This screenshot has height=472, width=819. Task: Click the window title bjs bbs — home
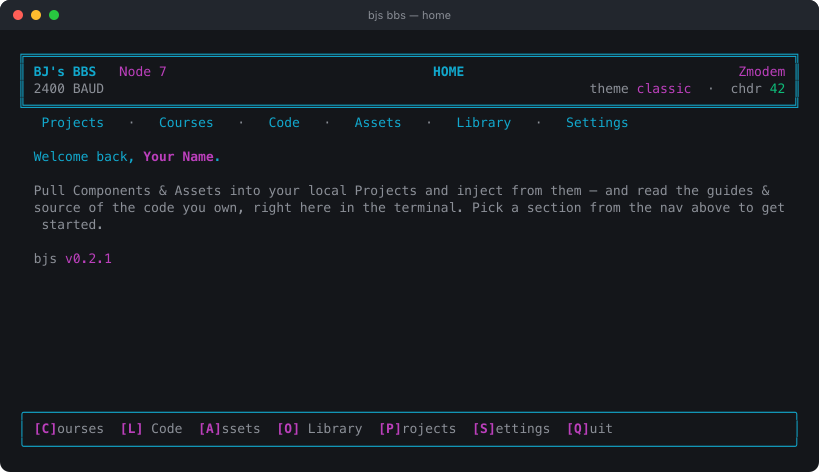[x=409, y=15]
